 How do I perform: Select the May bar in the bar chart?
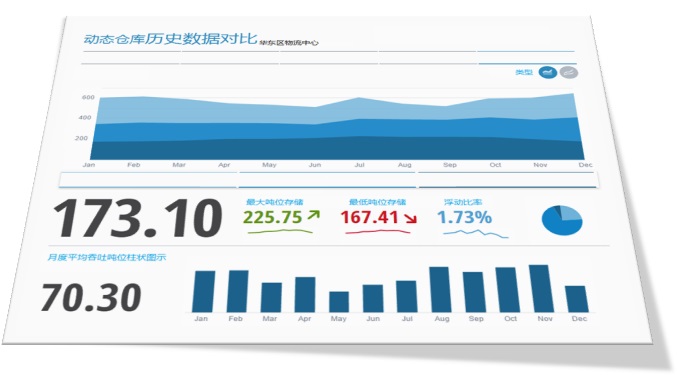339,302
